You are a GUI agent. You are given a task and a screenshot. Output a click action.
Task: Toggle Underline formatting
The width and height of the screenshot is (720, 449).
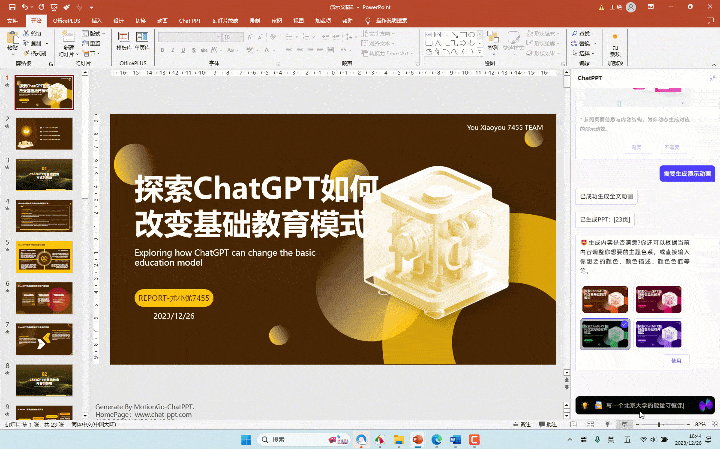[183, 50]
